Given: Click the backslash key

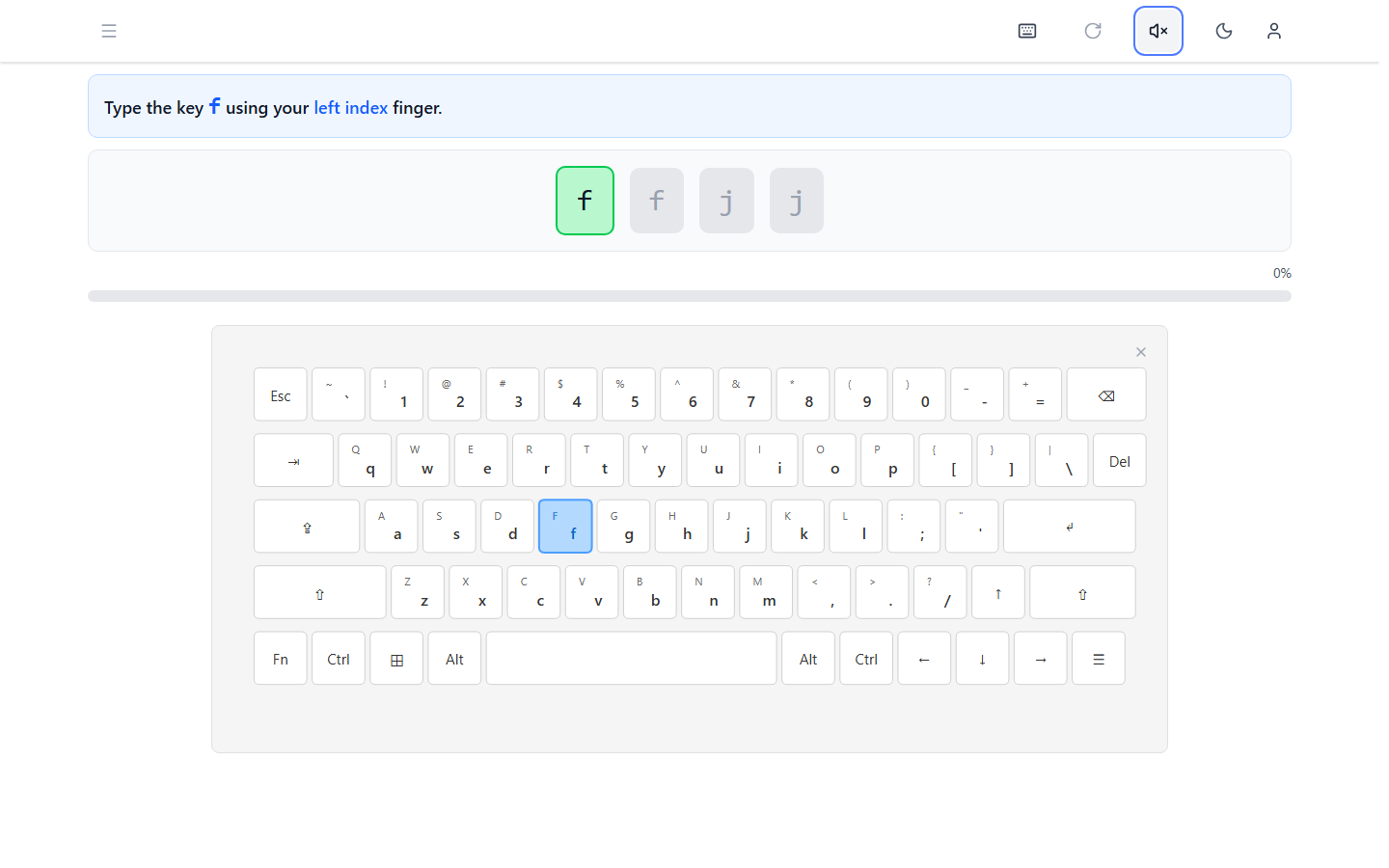Looking at the screenshot, I should (x=1062, y=461).
